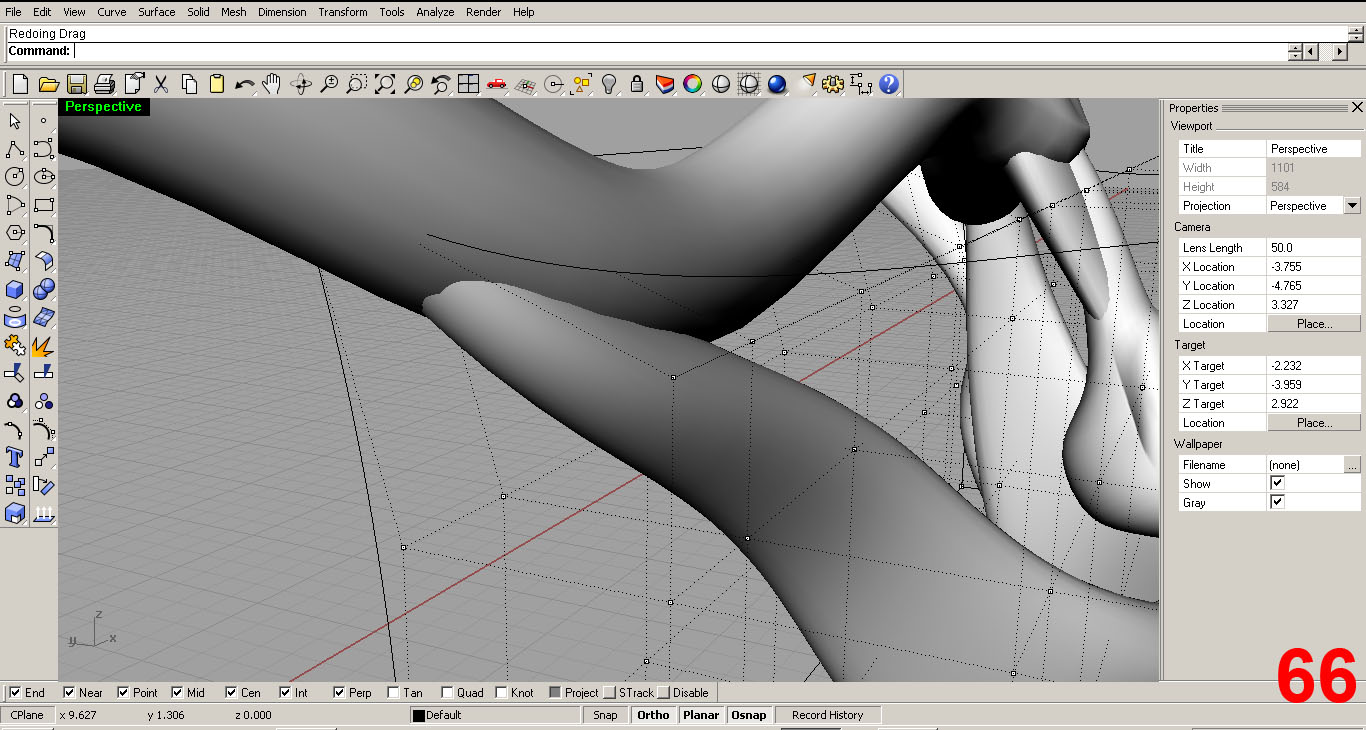Viewport: 1366px width, 730px height.
Task: Select the Polyline tool in left sidebar
Action: pos(15,149)
